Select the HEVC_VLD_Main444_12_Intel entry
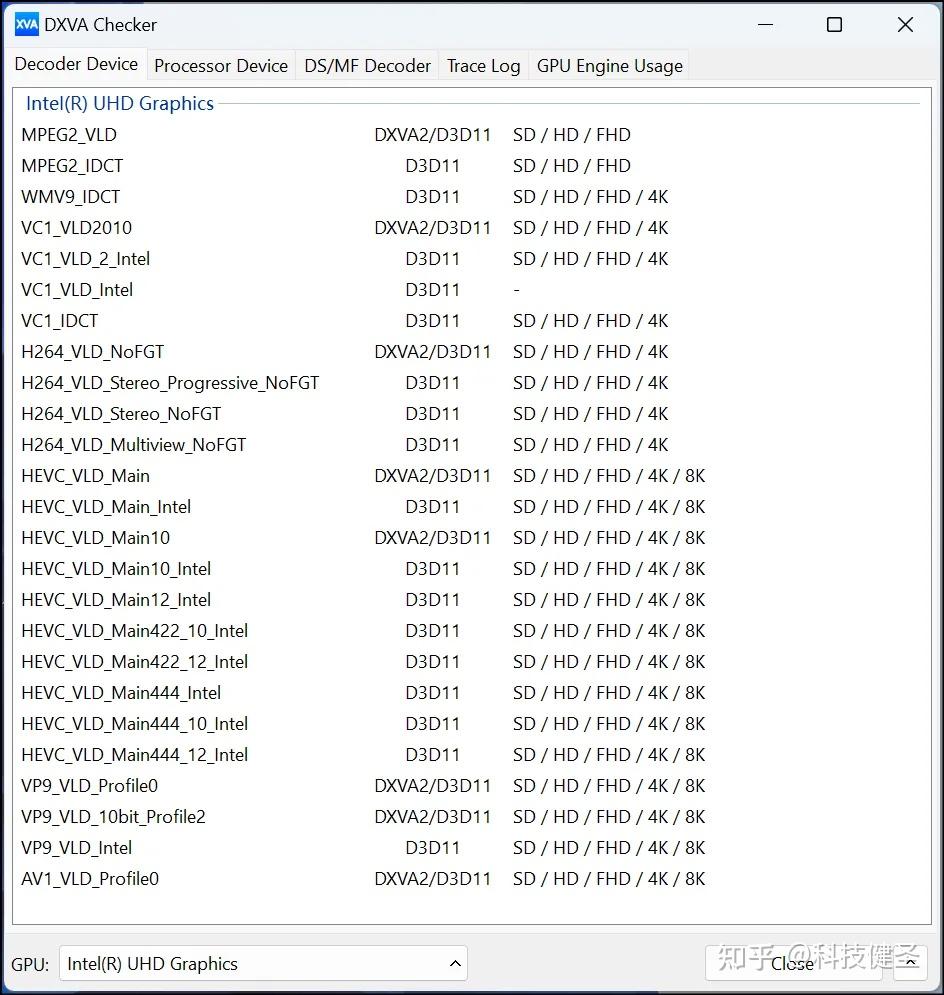Screen dimensions: 944x995 click(134, 754)
